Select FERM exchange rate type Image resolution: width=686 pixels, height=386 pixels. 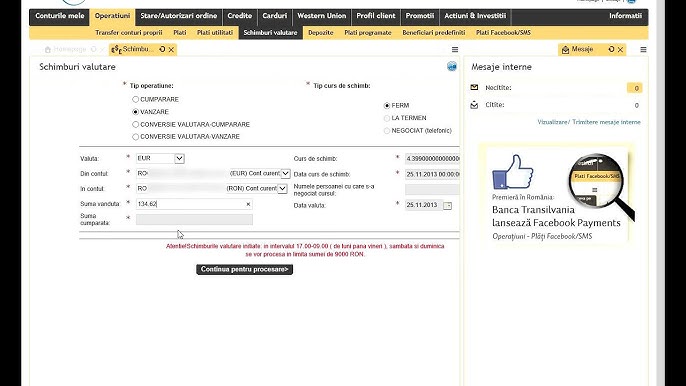(387, 106)
